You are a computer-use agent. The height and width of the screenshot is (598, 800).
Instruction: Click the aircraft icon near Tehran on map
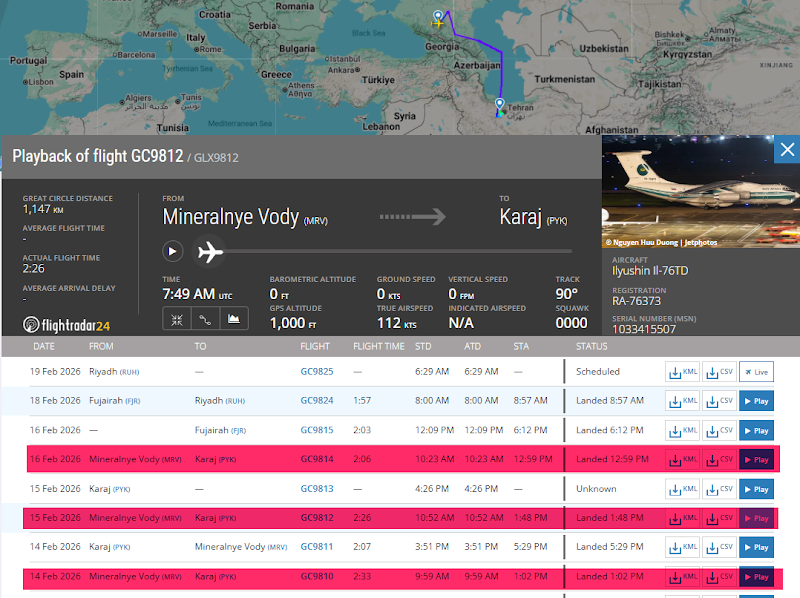click(x=500, y=103)
